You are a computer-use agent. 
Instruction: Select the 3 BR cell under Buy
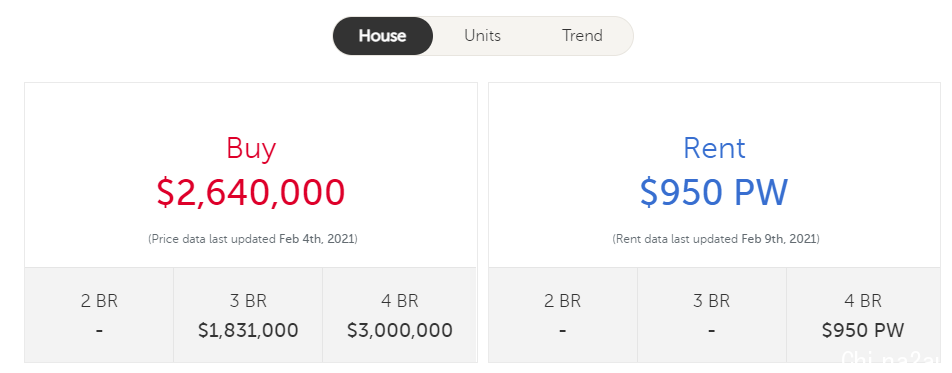click(x=248, y=315)
